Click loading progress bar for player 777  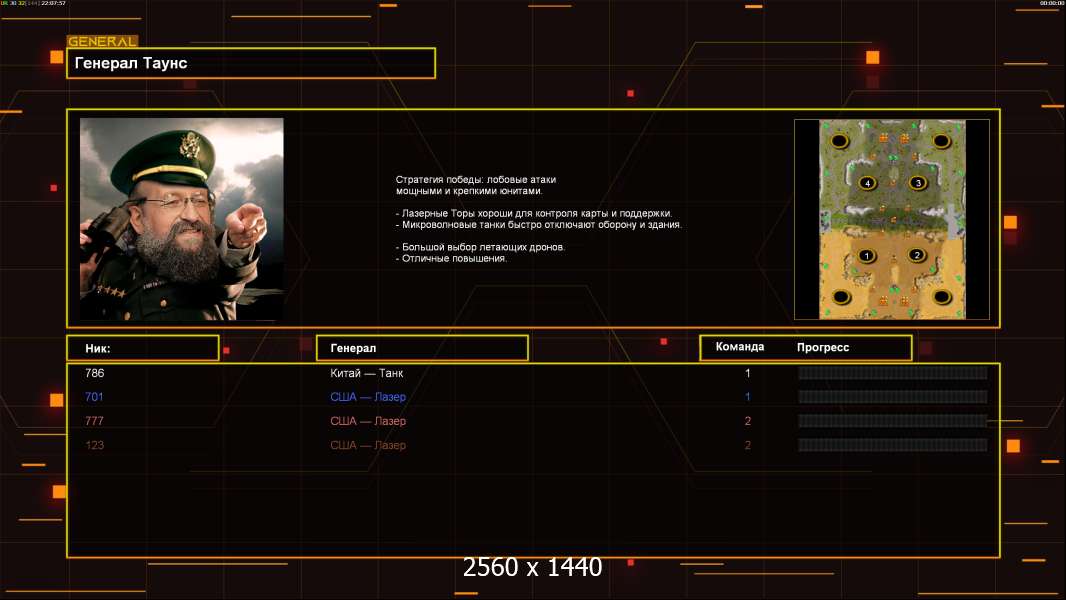(893, 421)
